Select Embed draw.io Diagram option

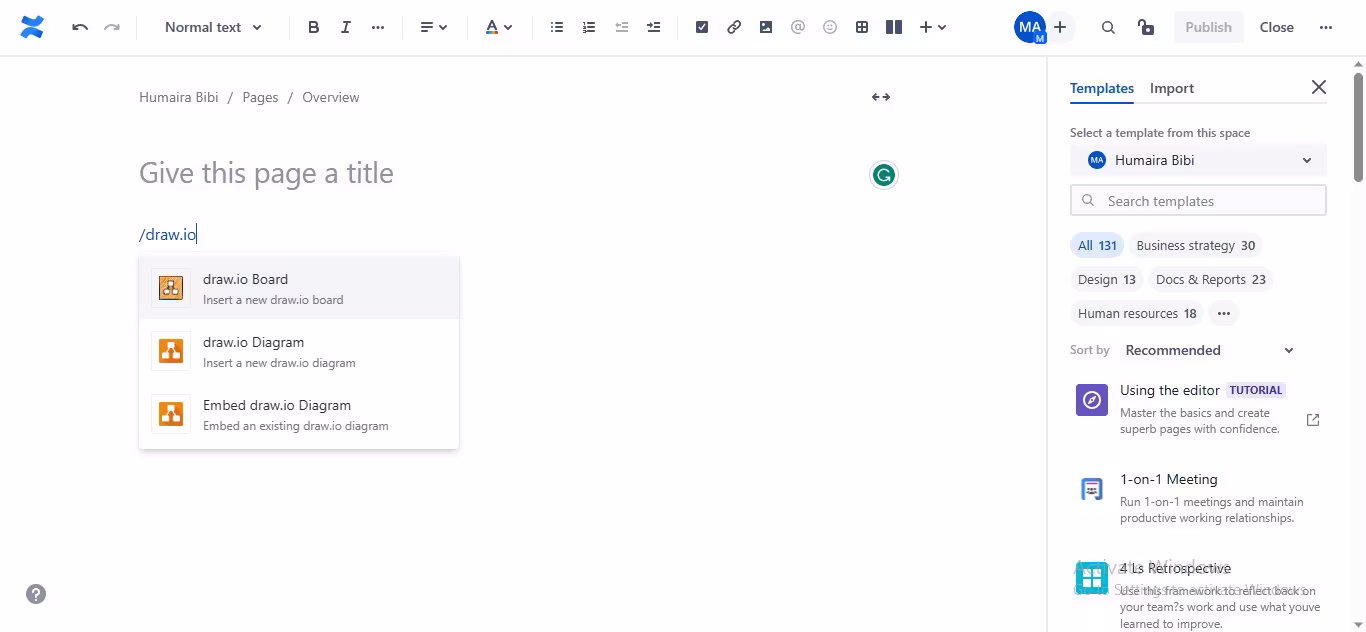[299, 414]
